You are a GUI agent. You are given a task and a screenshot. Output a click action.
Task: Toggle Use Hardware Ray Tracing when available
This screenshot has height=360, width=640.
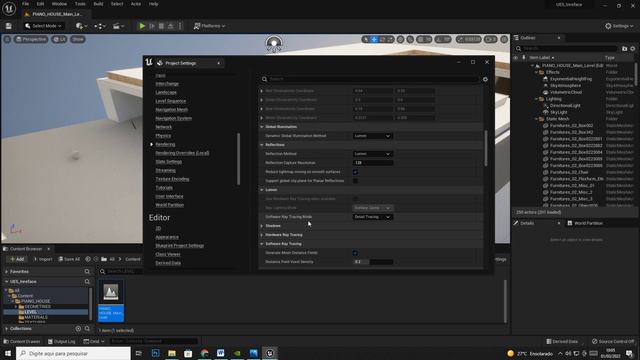(355, 199)
